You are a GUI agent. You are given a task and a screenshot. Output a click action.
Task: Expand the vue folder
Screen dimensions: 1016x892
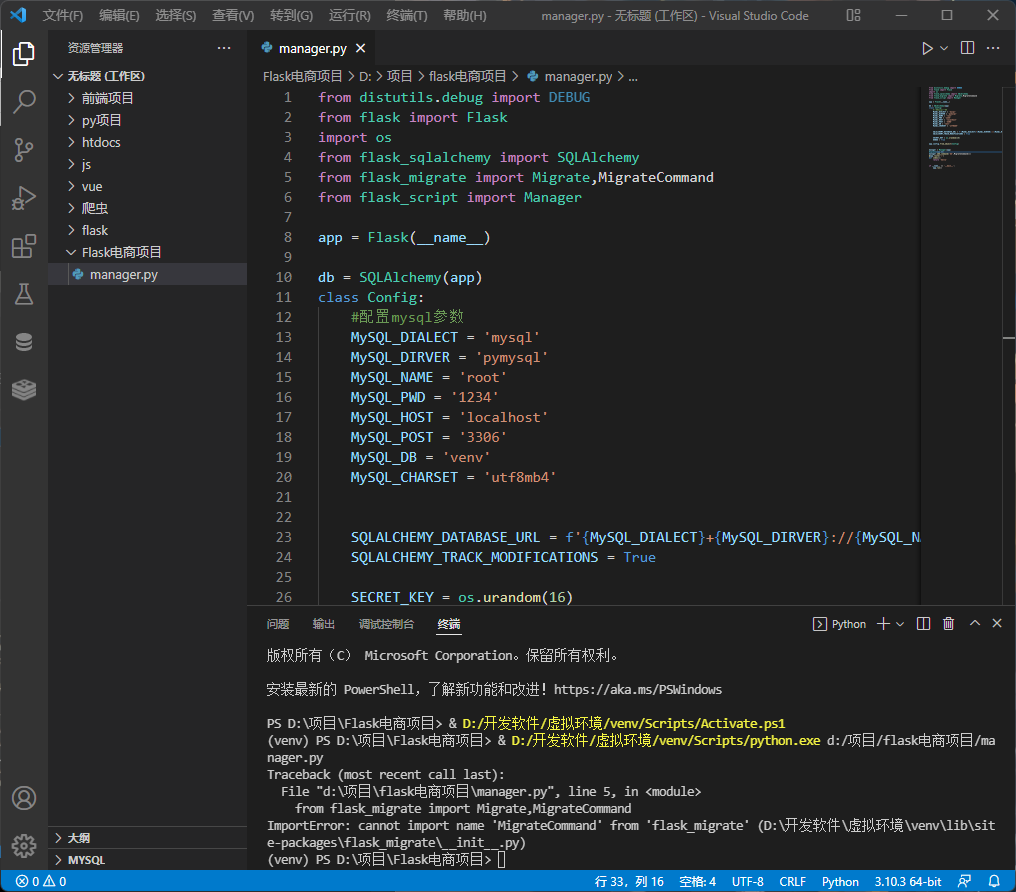[72, 186]
